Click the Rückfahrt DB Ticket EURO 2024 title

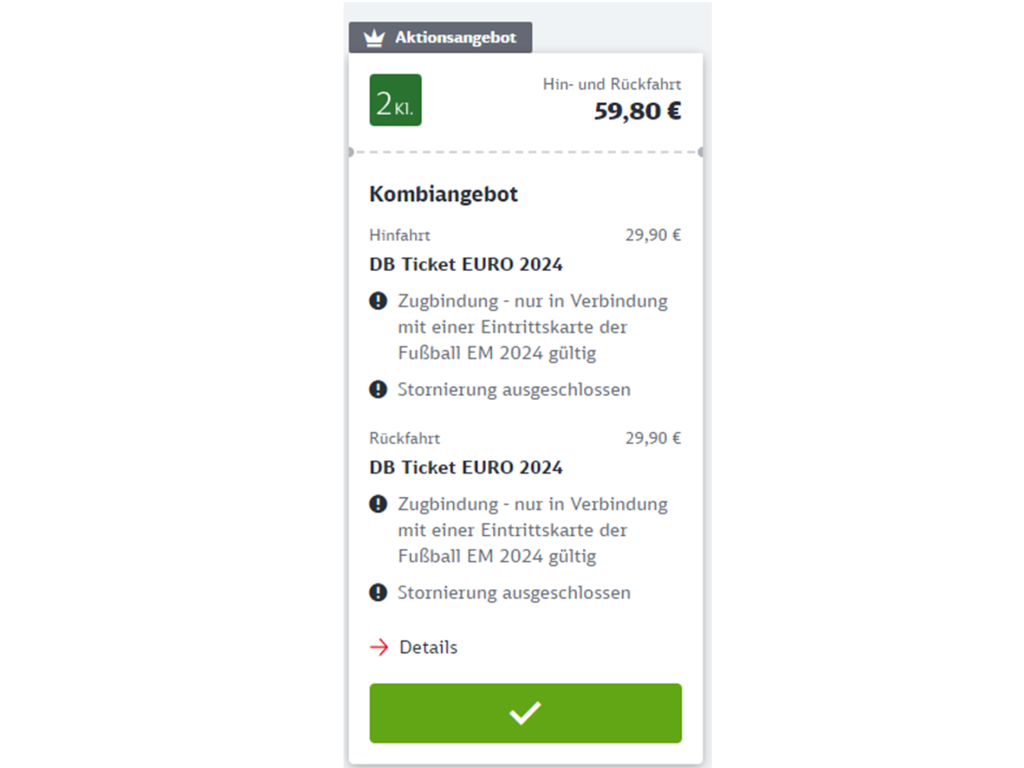tap(466, 467)
